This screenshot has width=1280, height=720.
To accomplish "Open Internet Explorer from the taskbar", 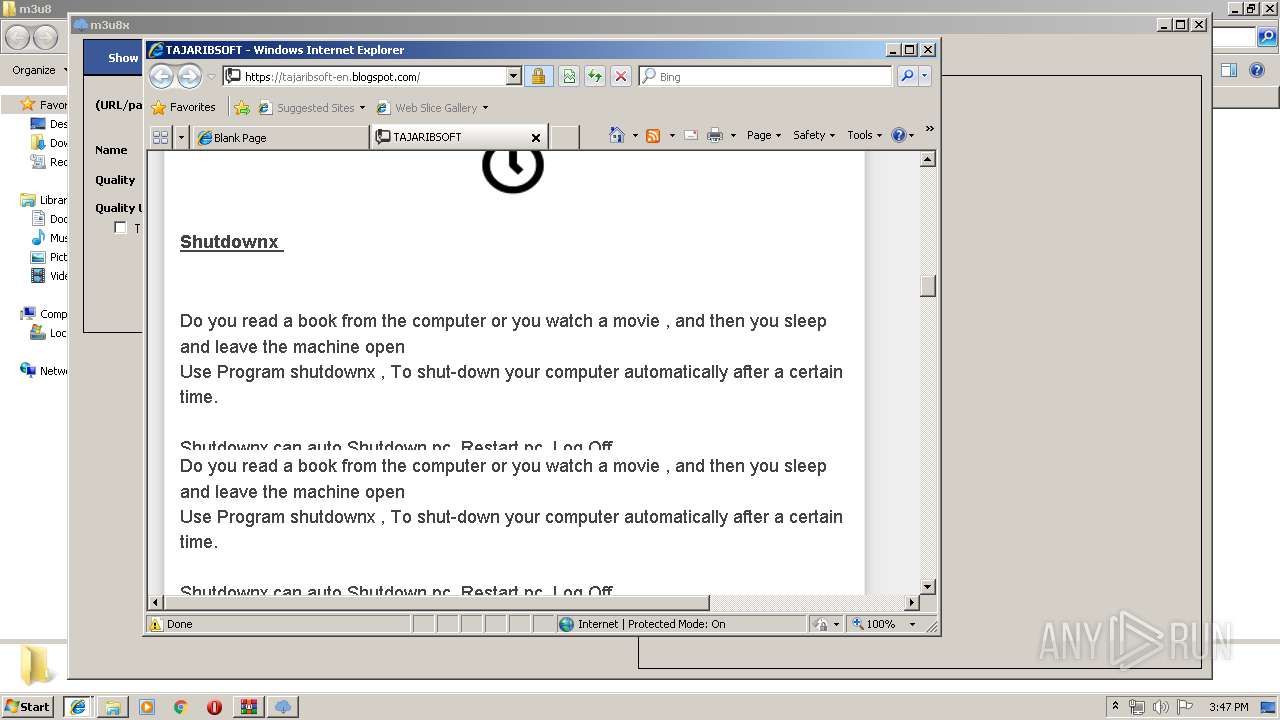I will point(78,707).
